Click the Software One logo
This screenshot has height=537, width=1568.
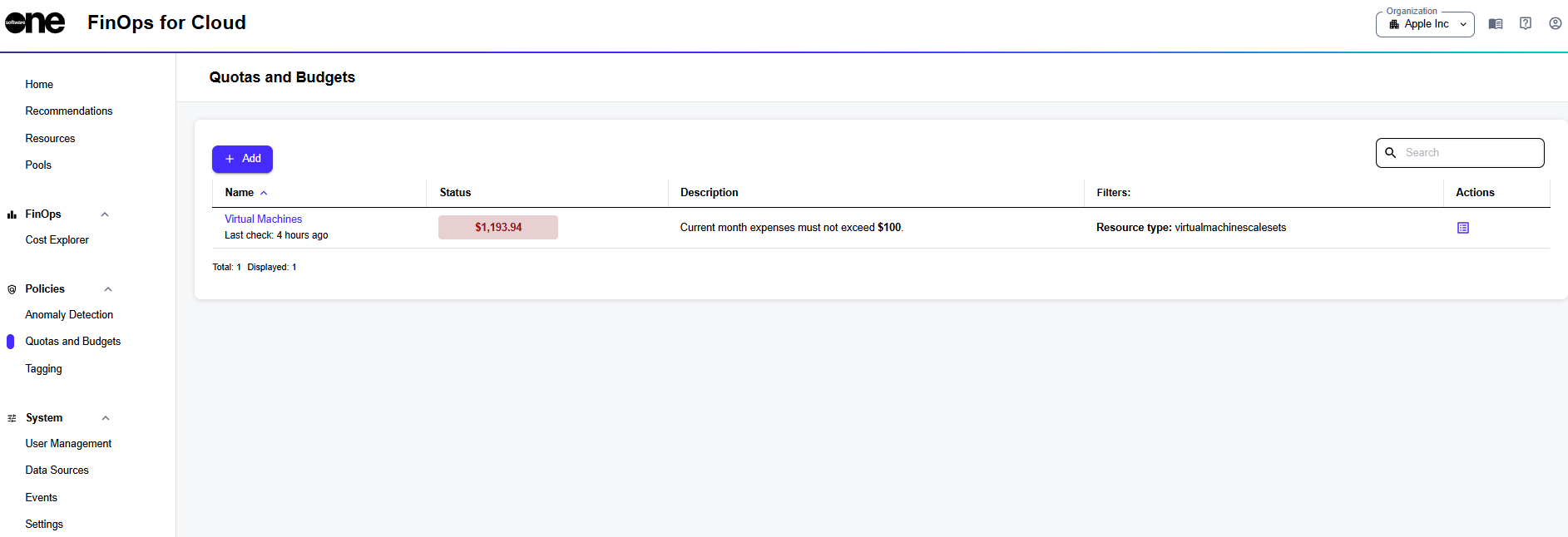click(35, 23)
